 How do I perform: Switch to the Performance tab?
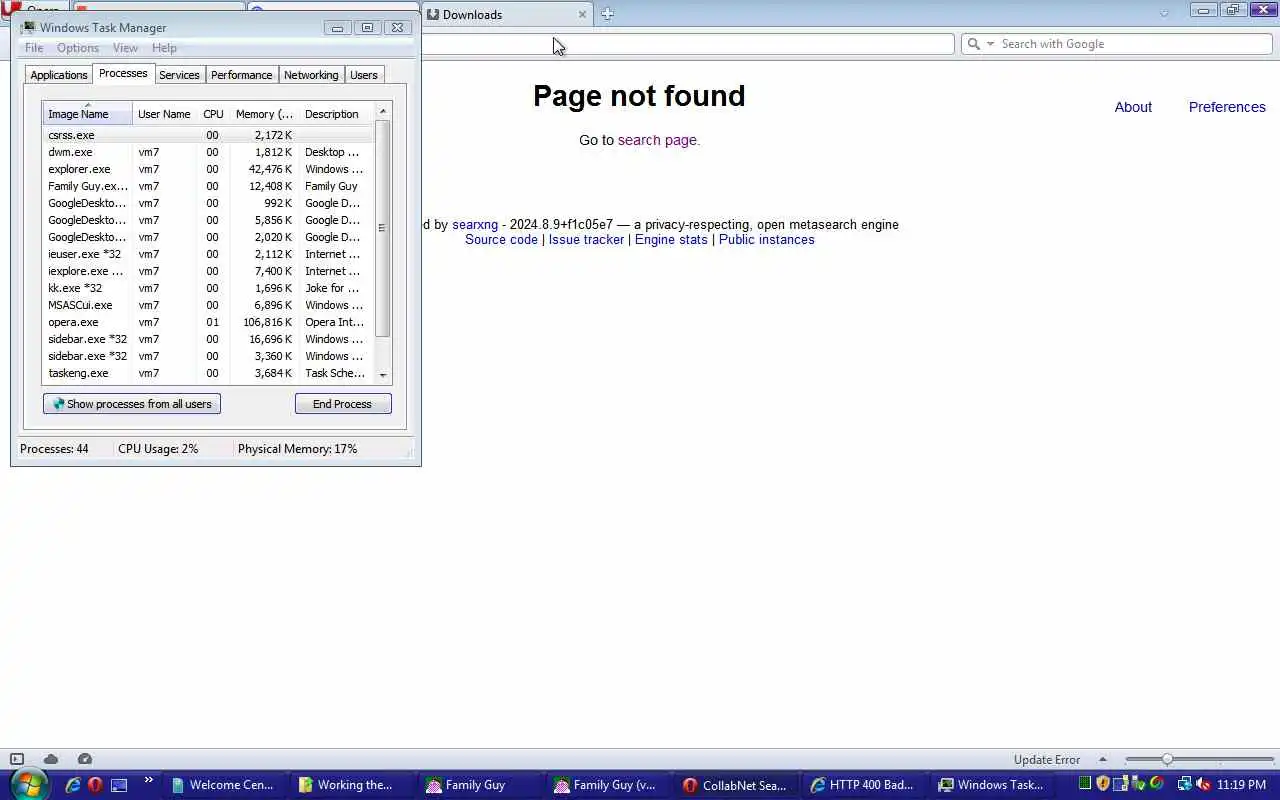click(241, 75)
